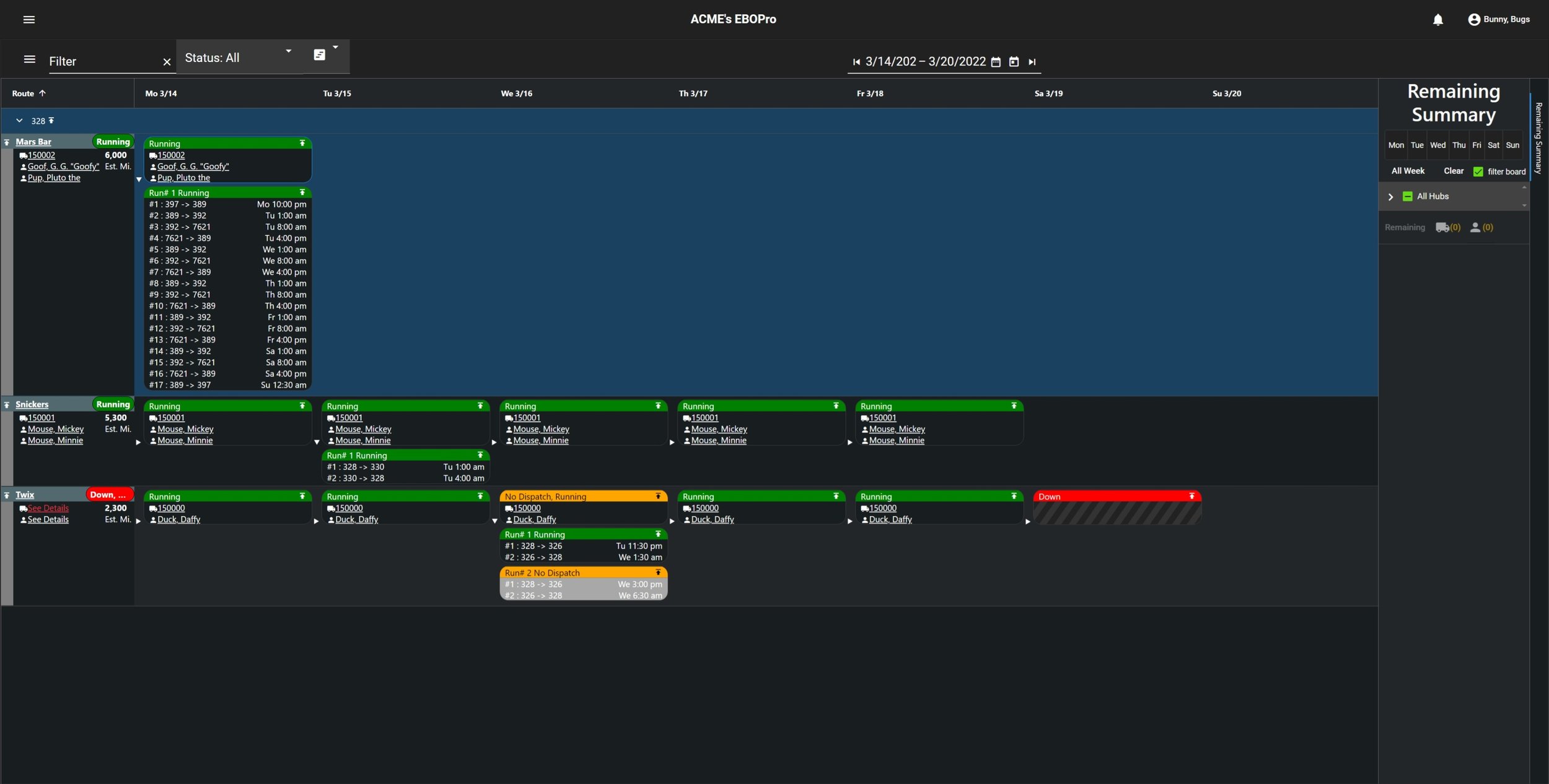Toggle the Mon day filter in Remaining Summary
Image resolution: width=1549 pixels, height=784 pixels.
1396,145
